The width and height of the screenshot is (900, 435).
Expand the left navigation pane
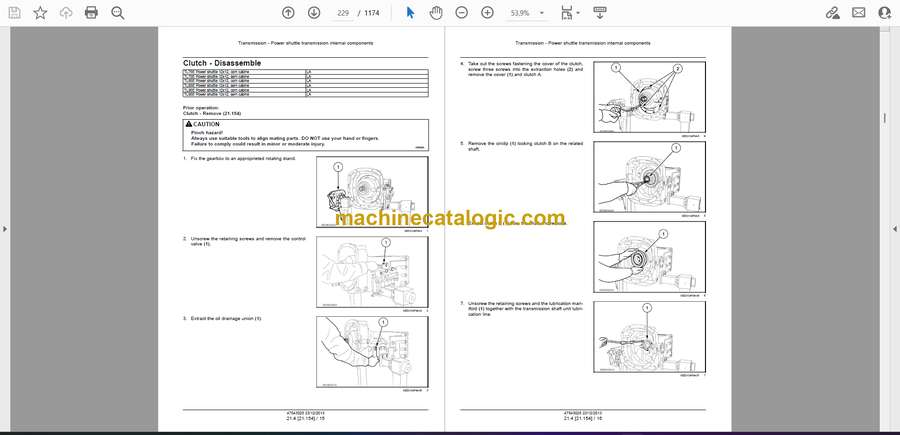(5, 229)
